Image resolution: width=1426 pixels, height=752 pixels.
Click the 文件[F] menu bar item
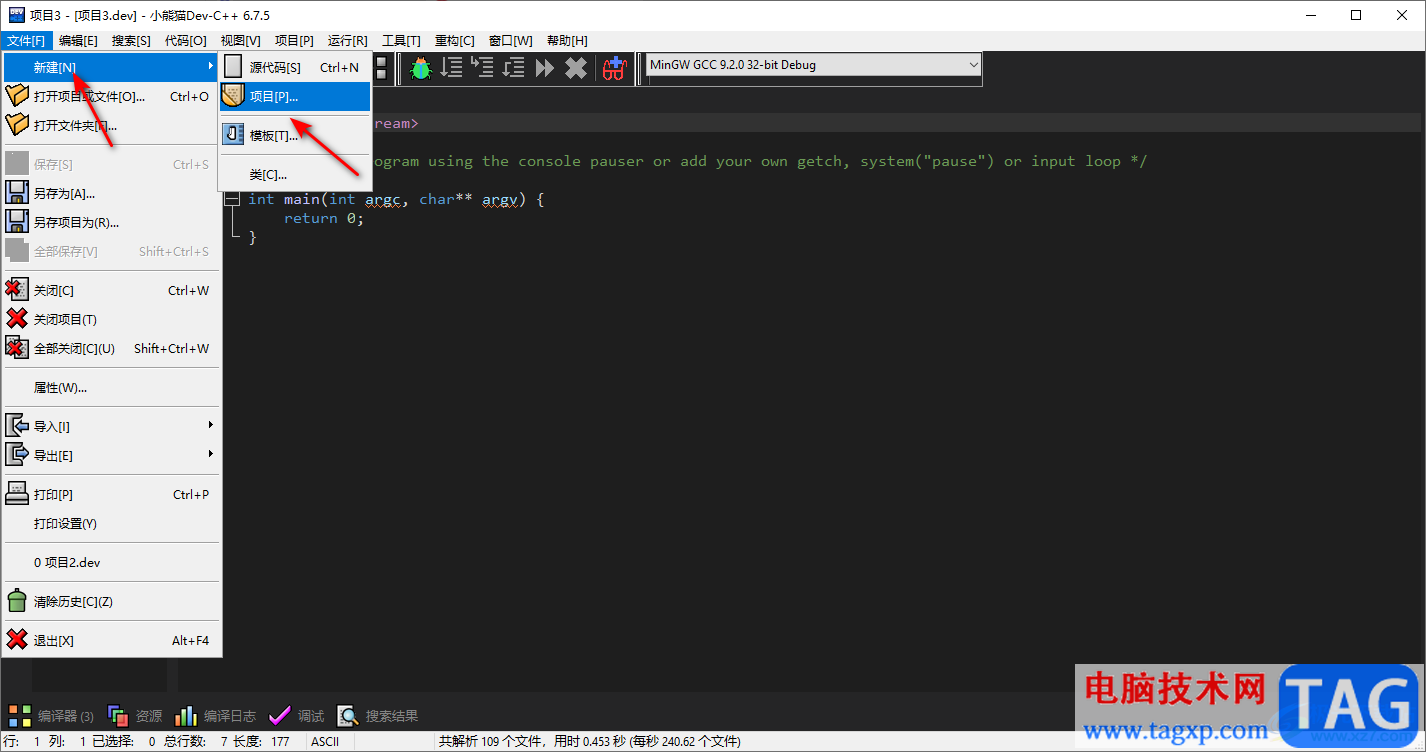(25, 40)
